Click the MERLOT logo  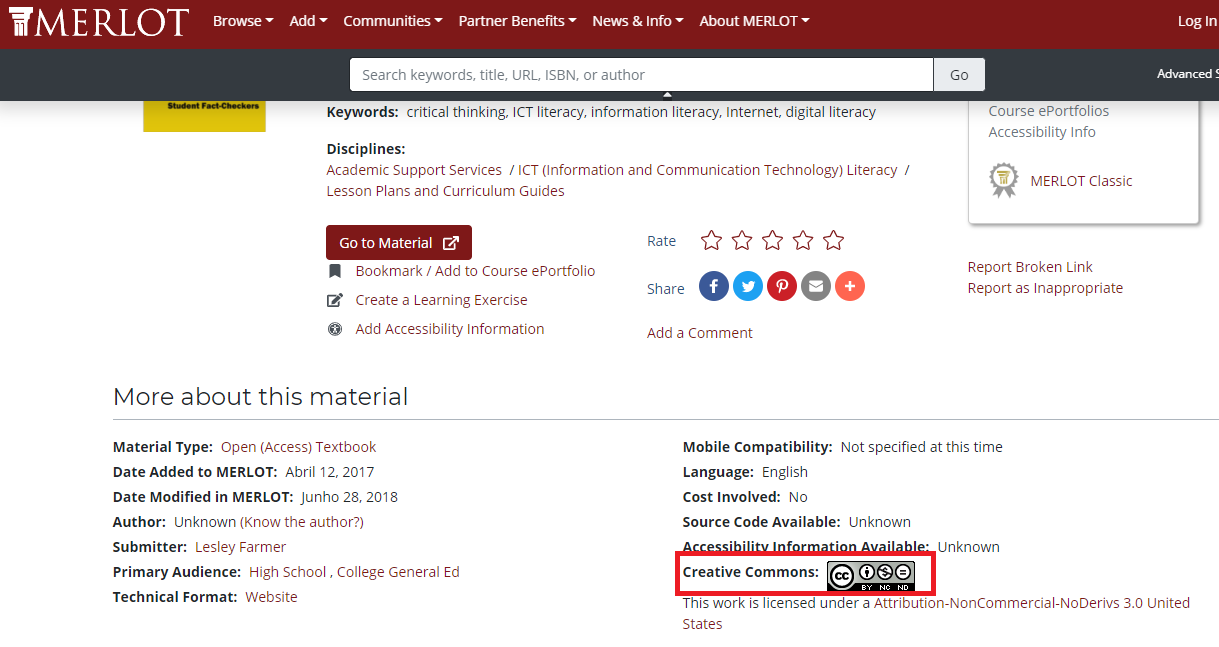[98, 22]
